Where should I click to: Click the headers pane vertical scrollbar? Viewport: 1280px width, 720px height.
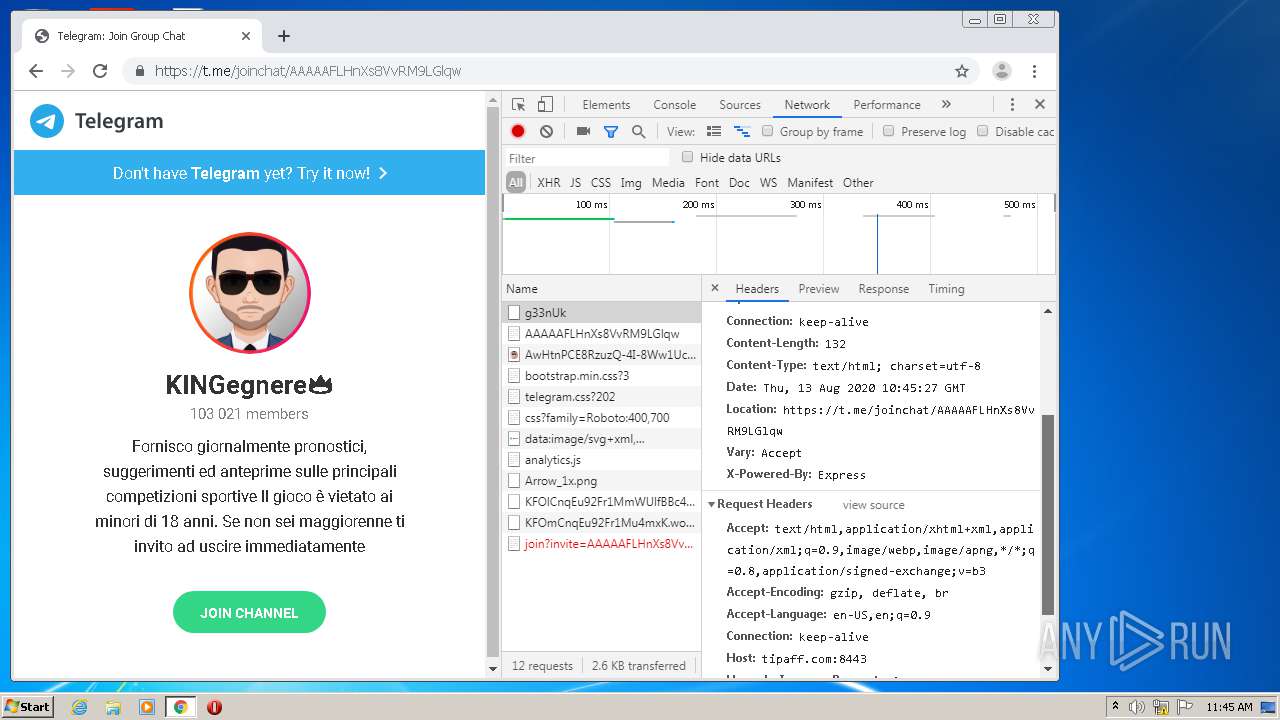pos(1048,515)
